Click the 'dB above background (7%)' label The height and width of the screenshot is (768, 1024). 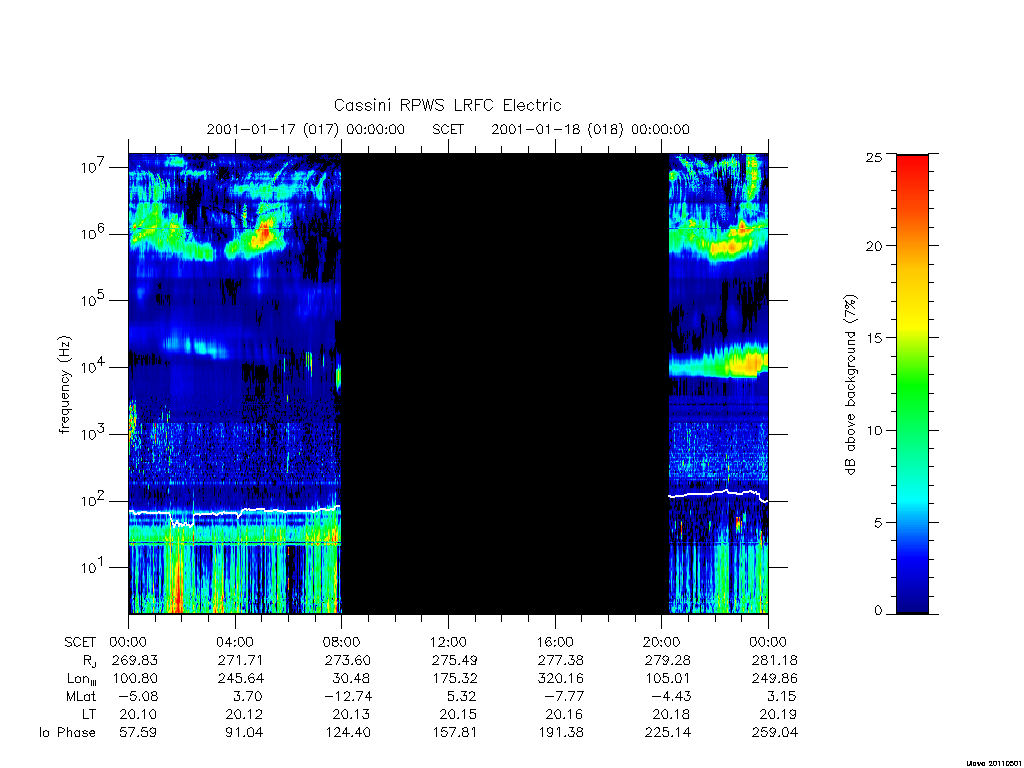[850, 385]
